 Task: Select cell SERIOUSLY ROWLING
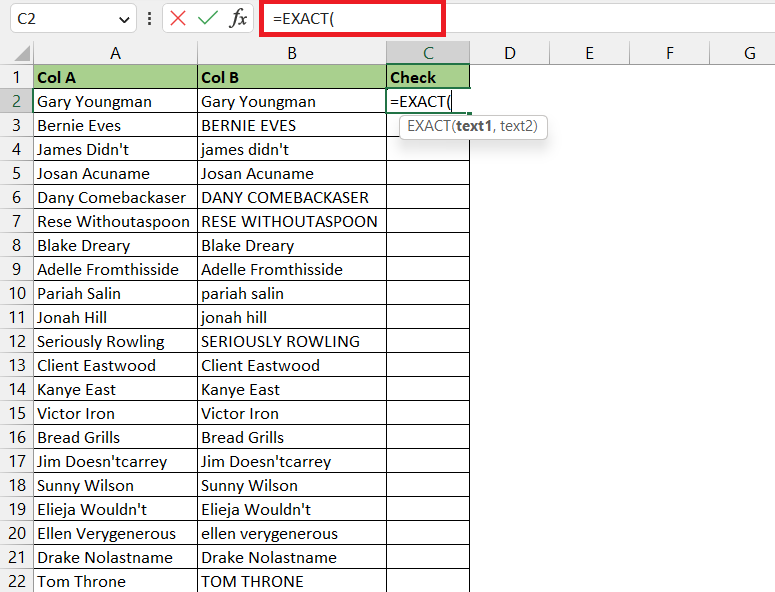292,341
